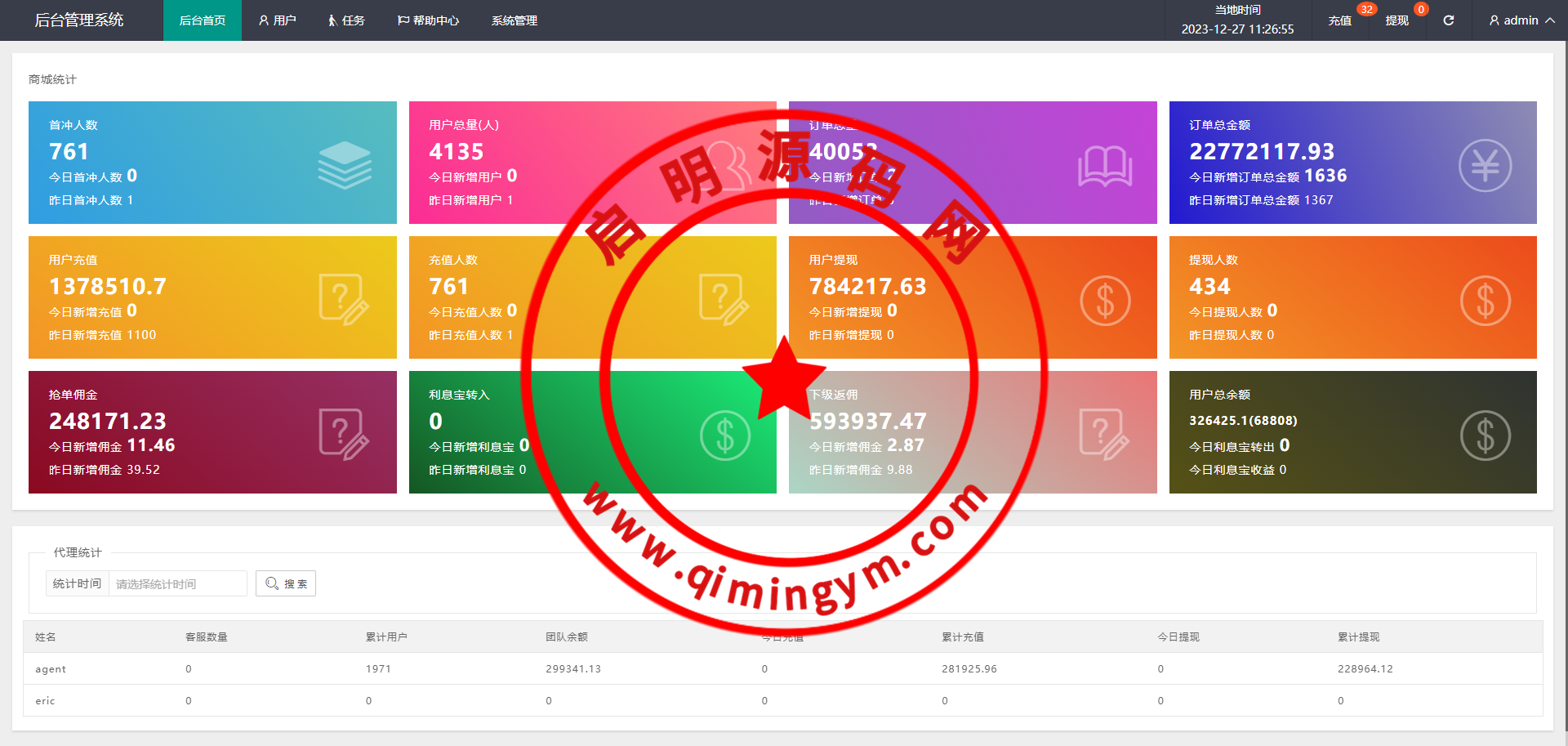The height and width of the screenshot is (746, 1568).
Task: Click the dollar icon in 提现人数 card
Action: click(x=1484, y=301)
